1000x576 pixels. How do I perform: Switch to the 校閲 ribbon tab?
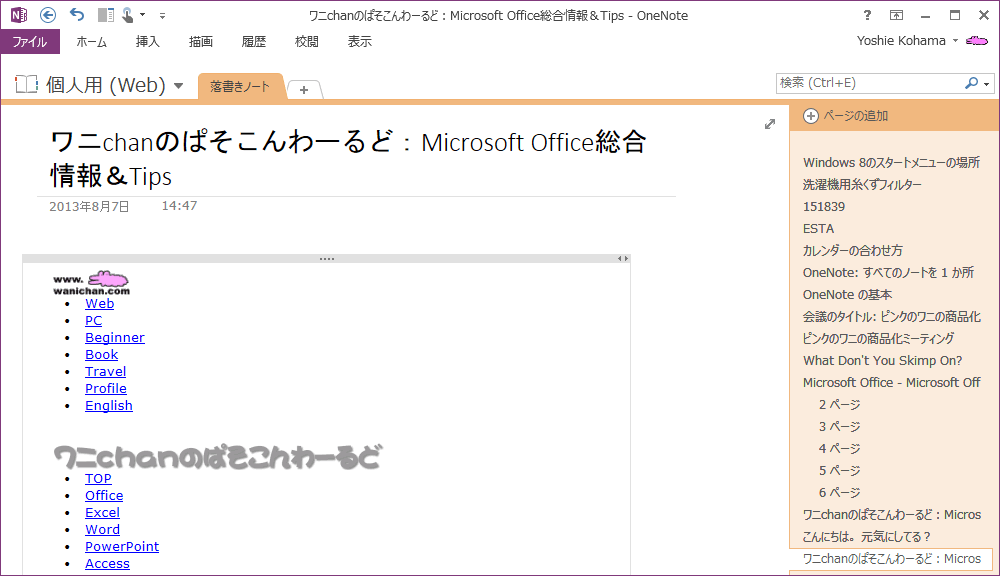pos(306,41)
